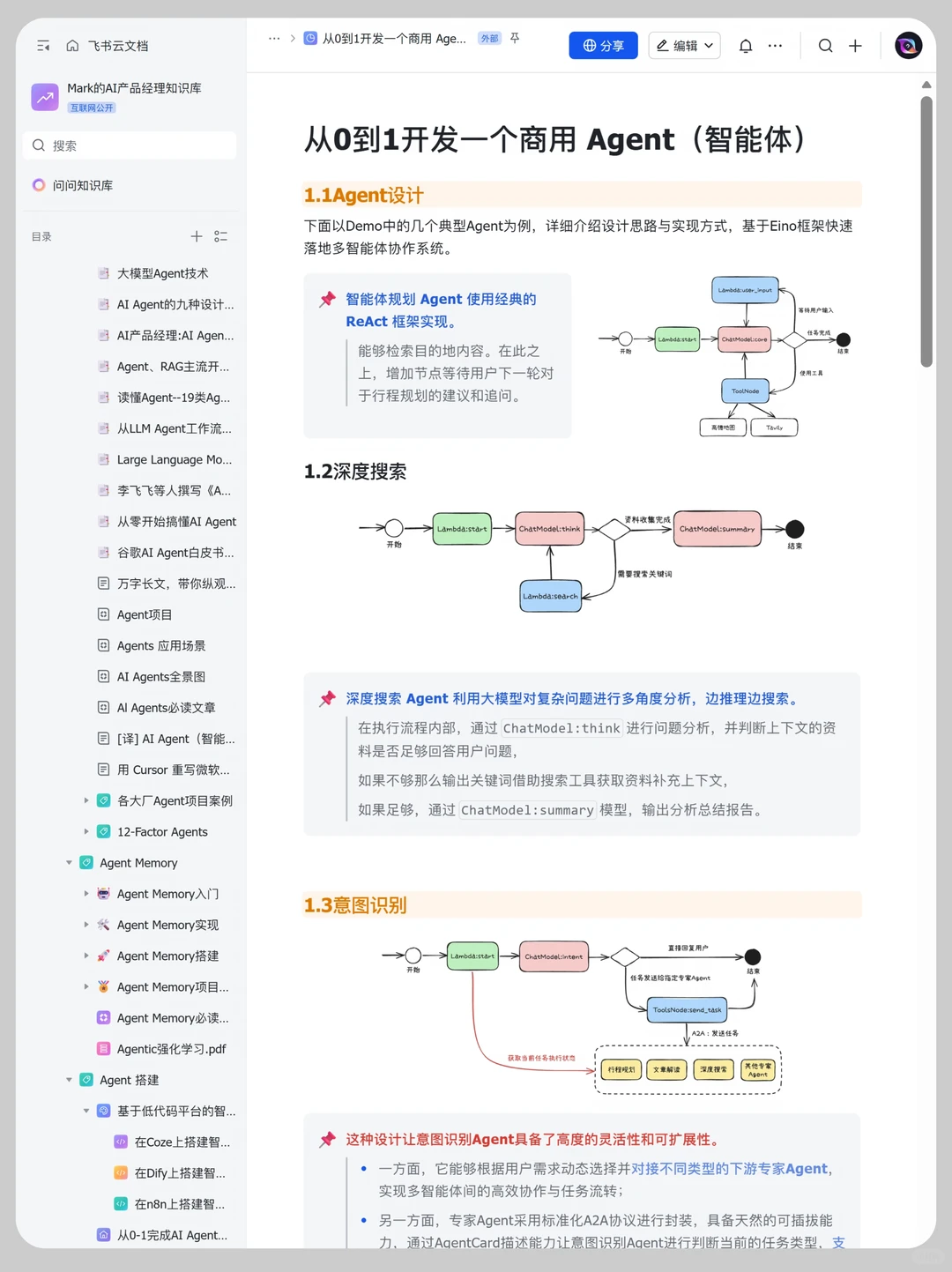The image size is (952, 1272).
Task: Click the magnifier search icon in toolbar
Action: click(825, 46)
